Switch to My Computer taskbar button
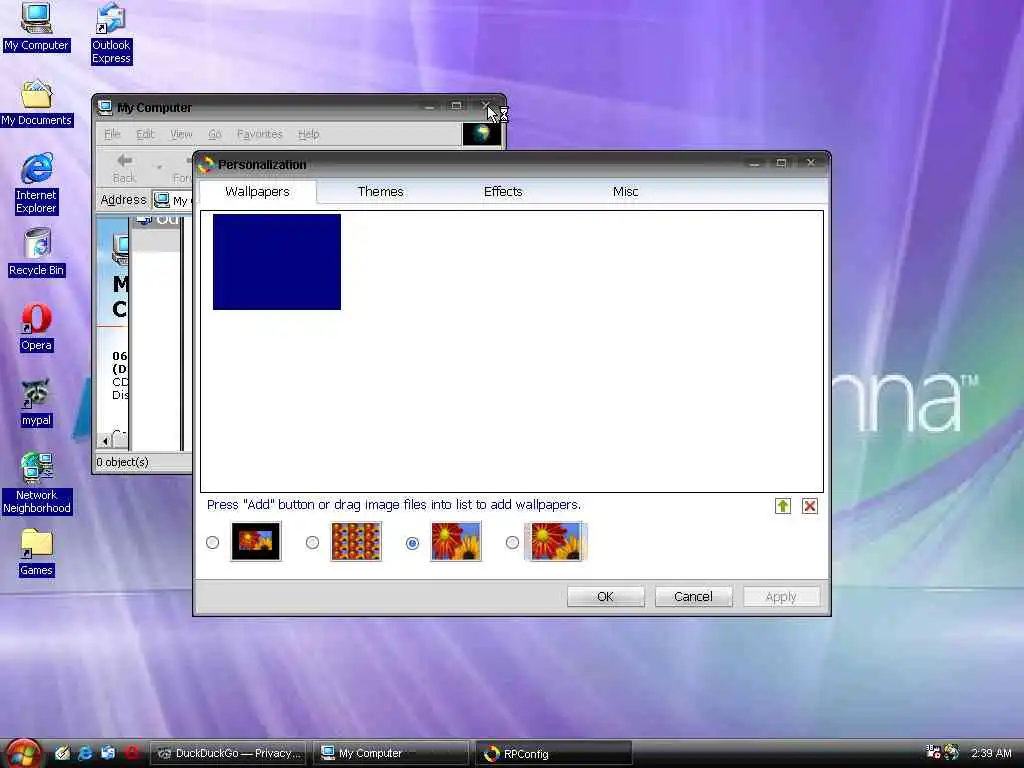 coord(391,753)
